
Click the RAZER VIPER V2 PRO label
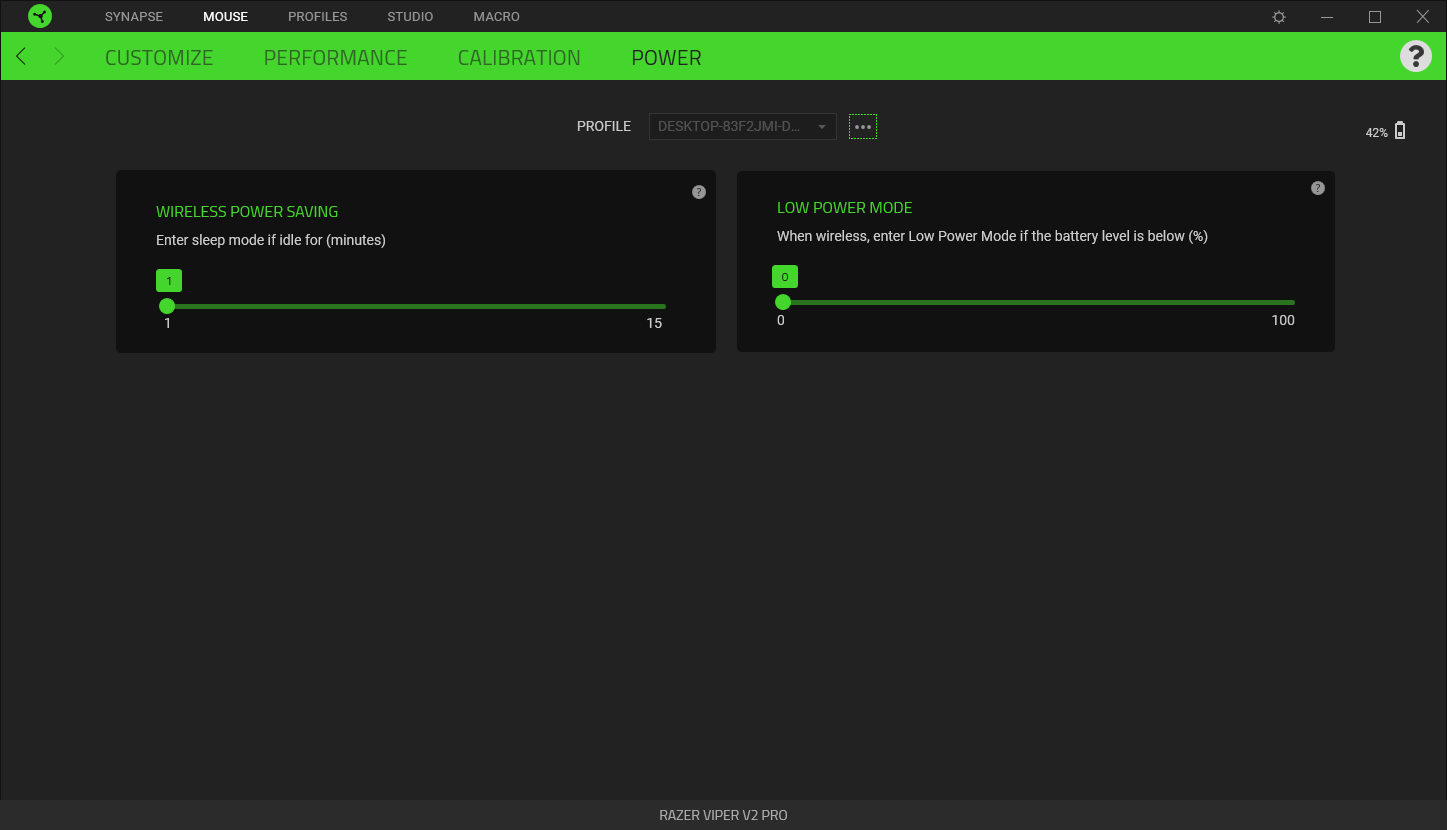click(x=723, y=815)
